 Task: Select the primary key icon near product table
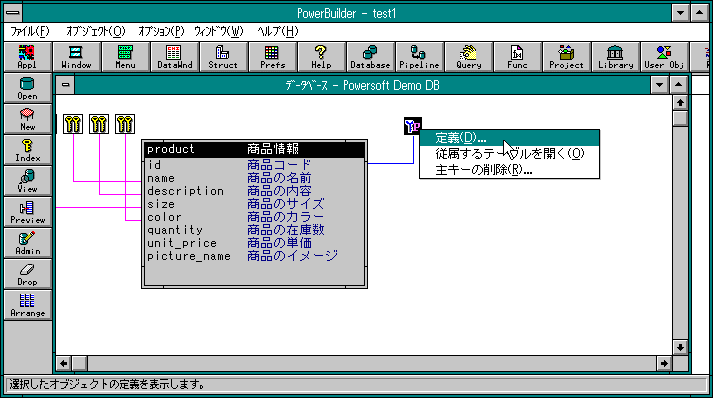coord(412,126)
